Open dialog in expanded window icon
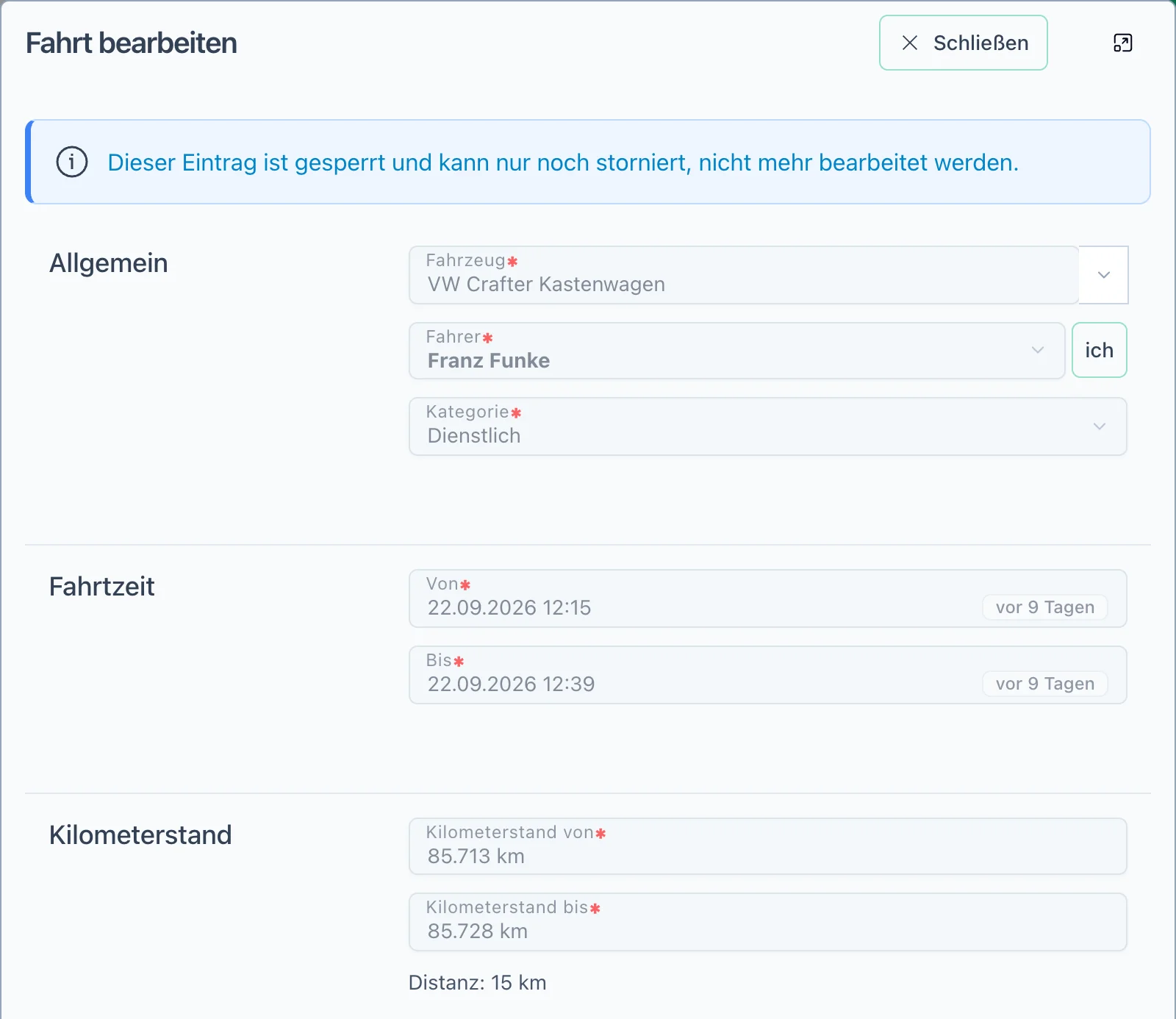 pos(1122,43)
